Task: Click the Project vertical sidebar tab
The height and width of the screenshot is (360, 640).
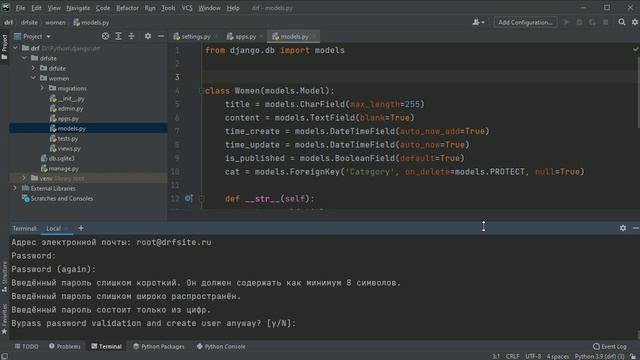Action: coord(4,47)
